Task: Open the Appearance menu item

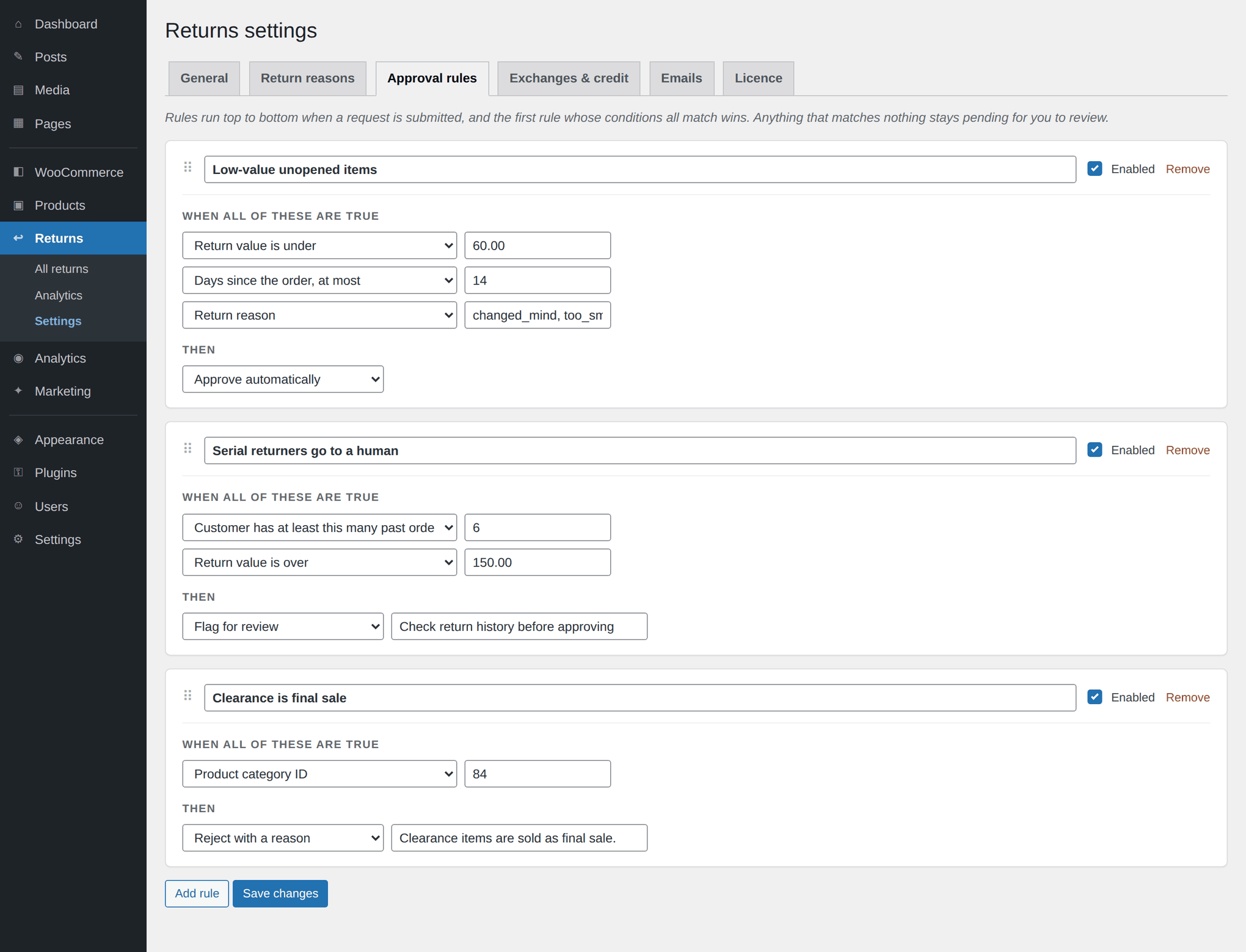Action: tap(73, 440)
